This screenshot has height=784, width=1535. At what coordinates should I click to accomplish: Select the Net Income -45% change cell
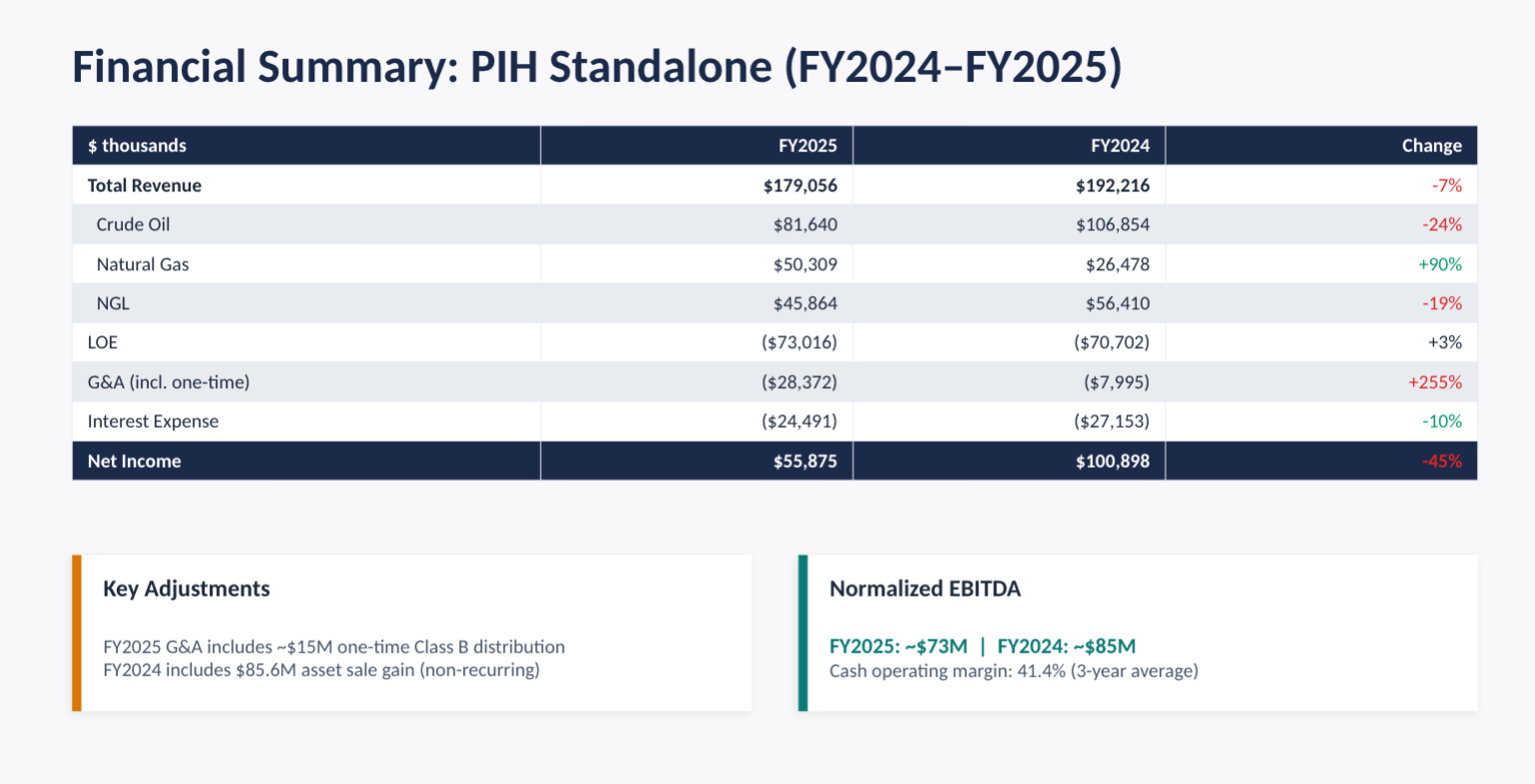pyautogui.click(x=1441, y=461)
